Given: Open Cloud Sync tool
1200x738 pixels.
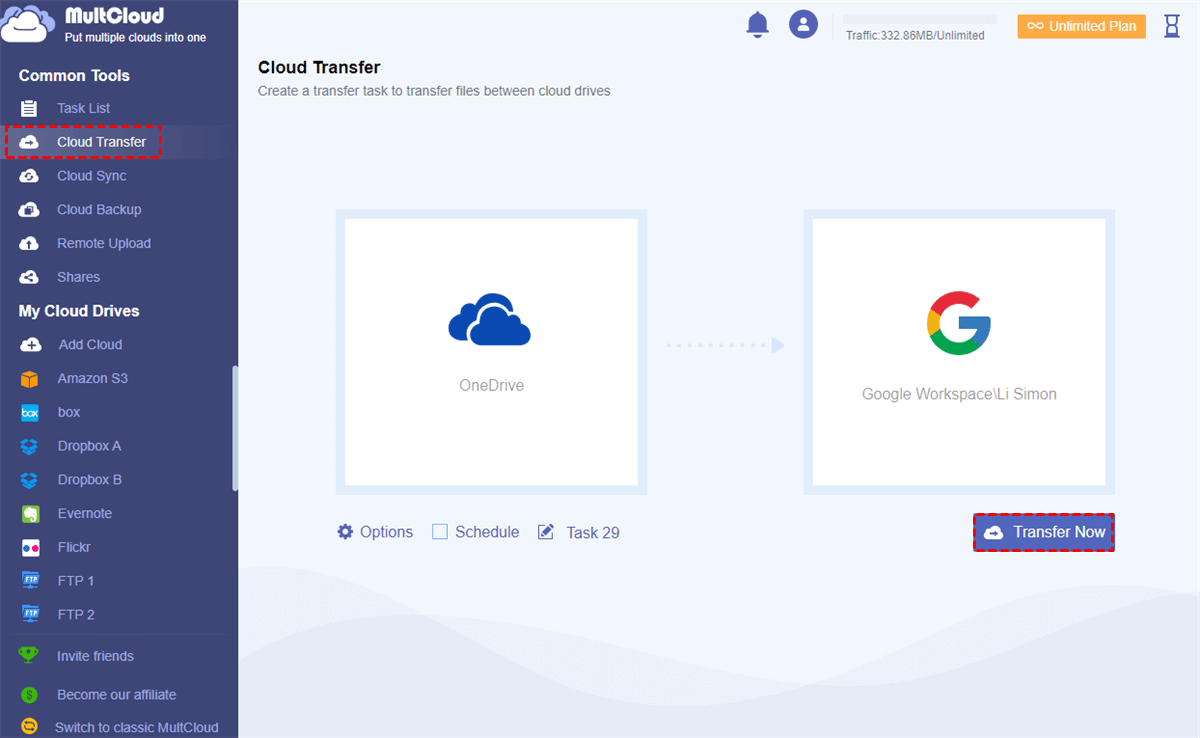Looking at the screenshot, I should coord(91,176).
